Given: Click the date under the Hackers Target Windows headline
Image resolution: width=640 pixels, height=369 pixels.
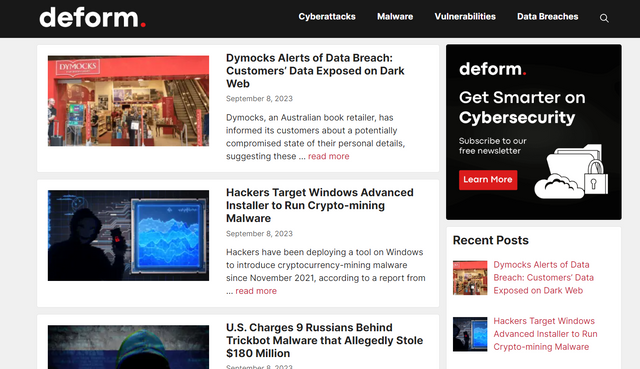Looking at the screenshot, I should pos(259,234).
